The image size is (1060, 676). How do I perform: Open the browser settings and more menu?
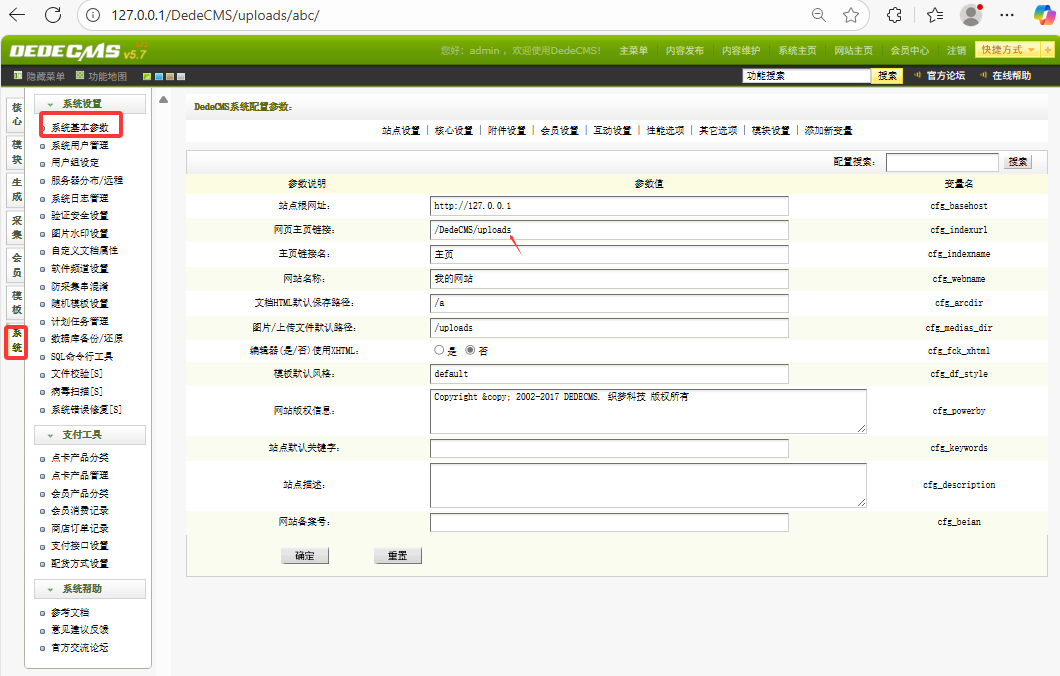[1007, 15]
